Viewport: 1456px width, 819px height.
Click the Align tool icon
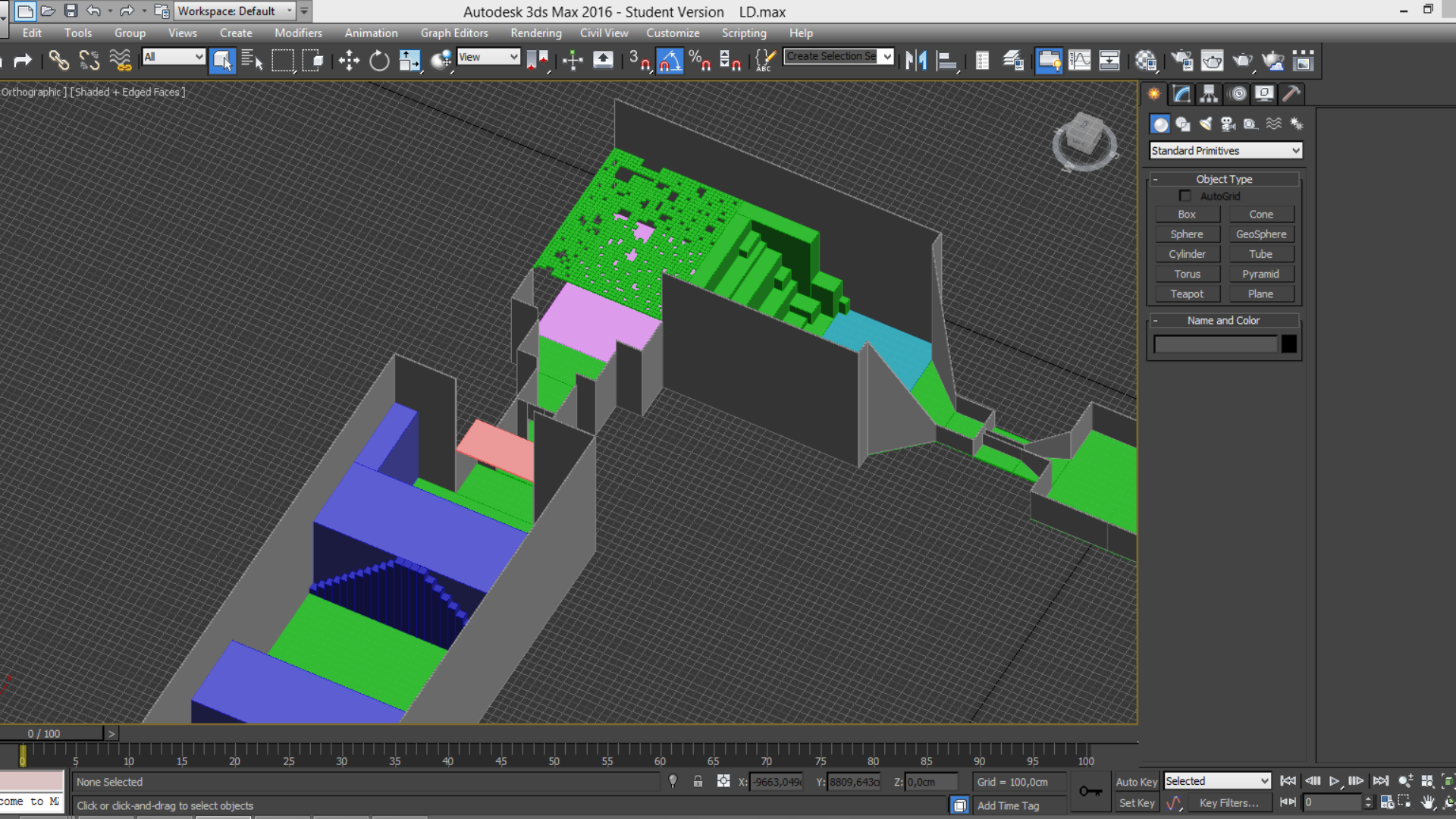tap(947, 60)
